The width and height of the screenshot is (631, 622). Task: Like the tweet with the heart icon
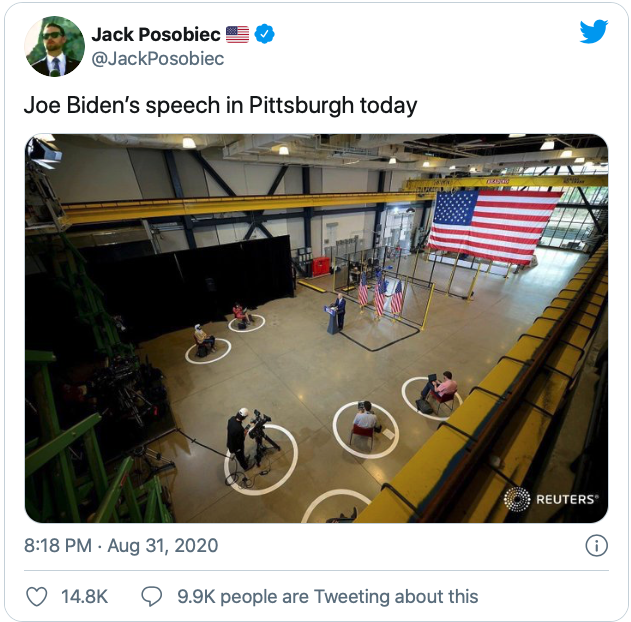(36, 597)
